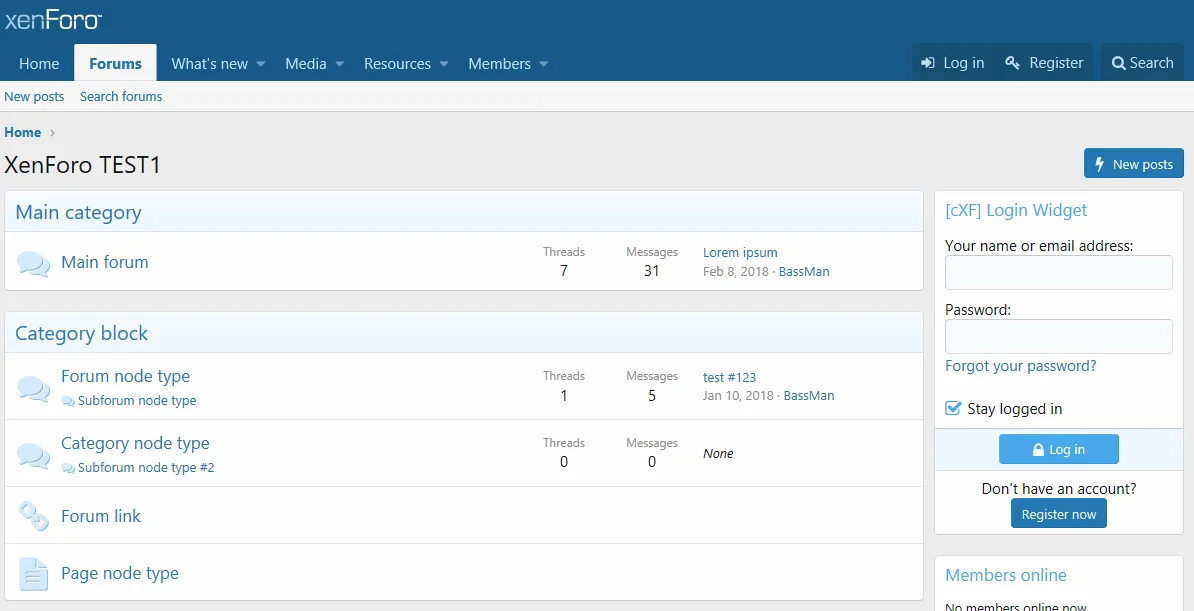Select the Forums tab
Viewport: 1194px width, 611px height.
[x=115, y=63]
